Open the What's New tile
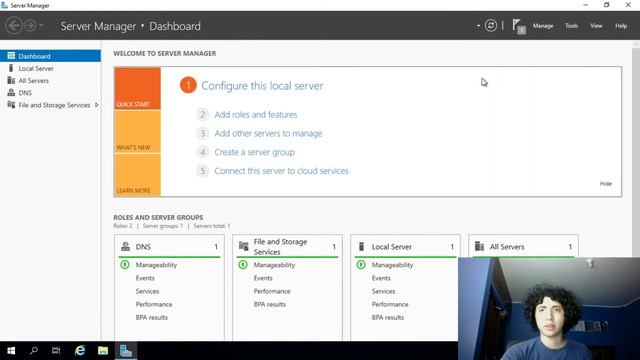Viewport: 640px width, 360px height. pyautogui.click(x=138, y=132)
